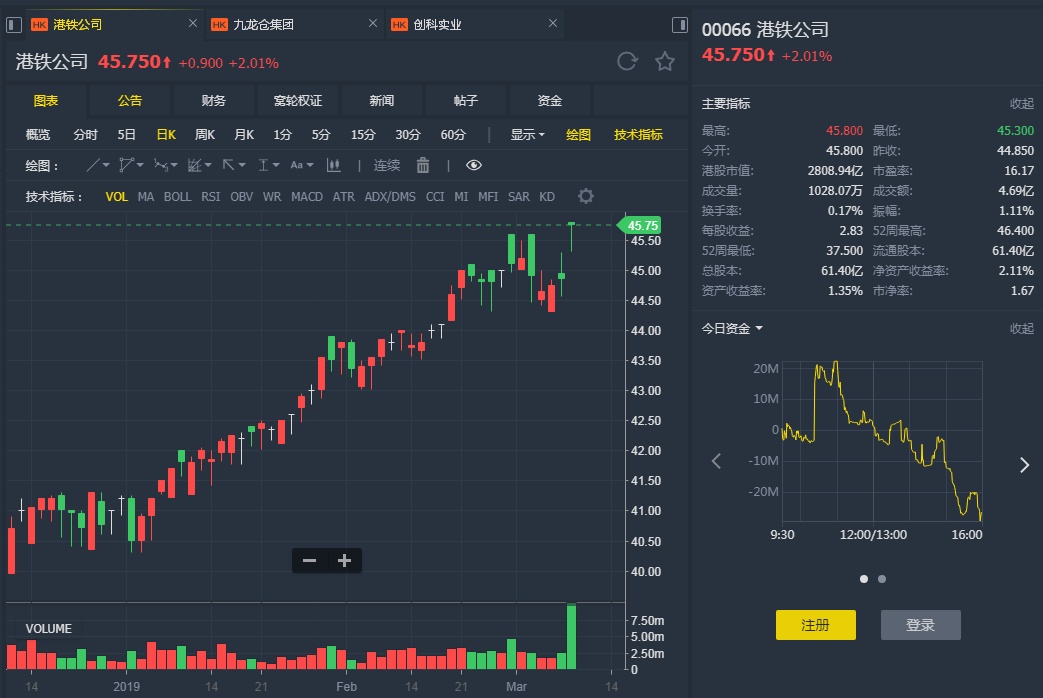Close the 九龙仓集团 tab

click(372, 23)
